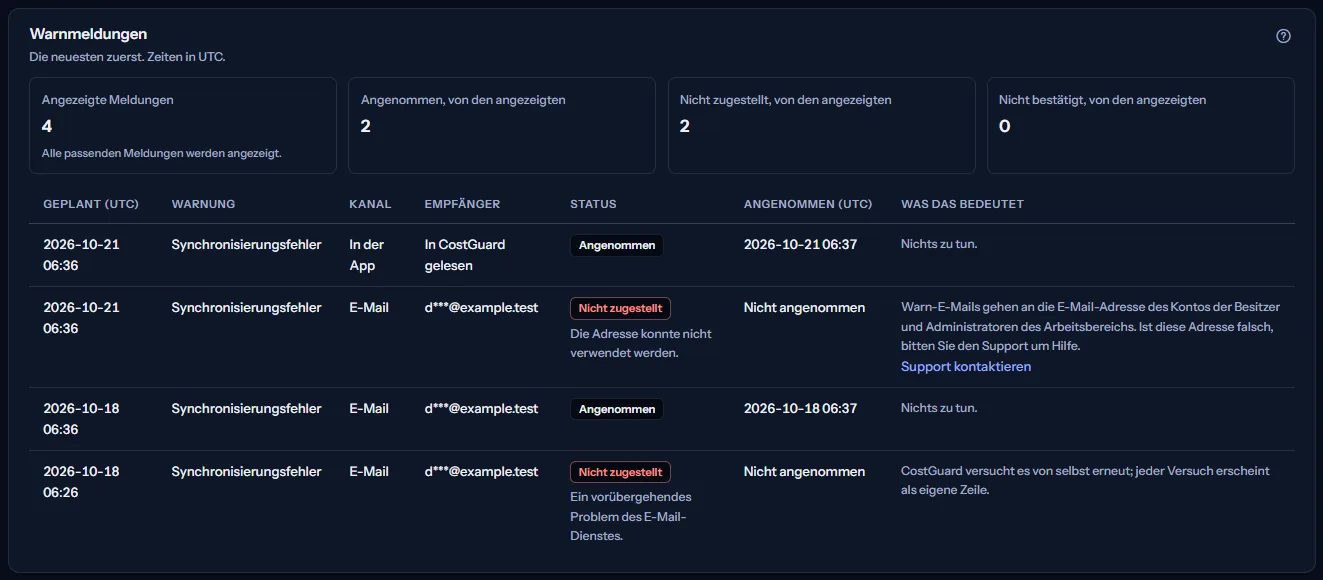Click the count 0 under Nicht bestätigt
This screenshot has height=580, width=1323.
[x=1005, y=126]
